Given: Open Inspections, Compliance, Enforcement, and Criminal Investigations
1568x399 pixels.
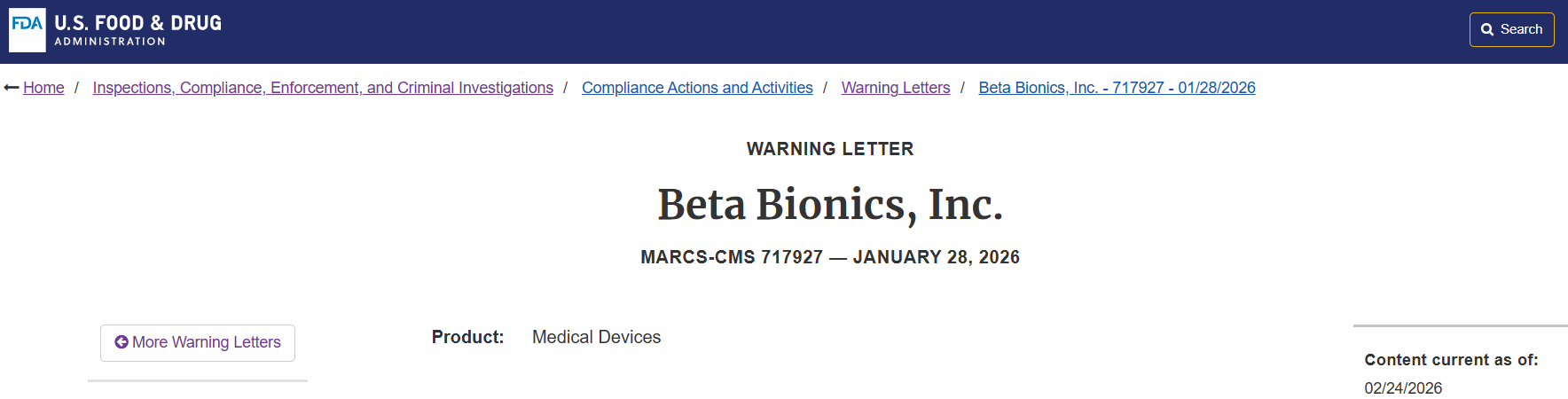Looking at the screenshot, I should point(323,88).
